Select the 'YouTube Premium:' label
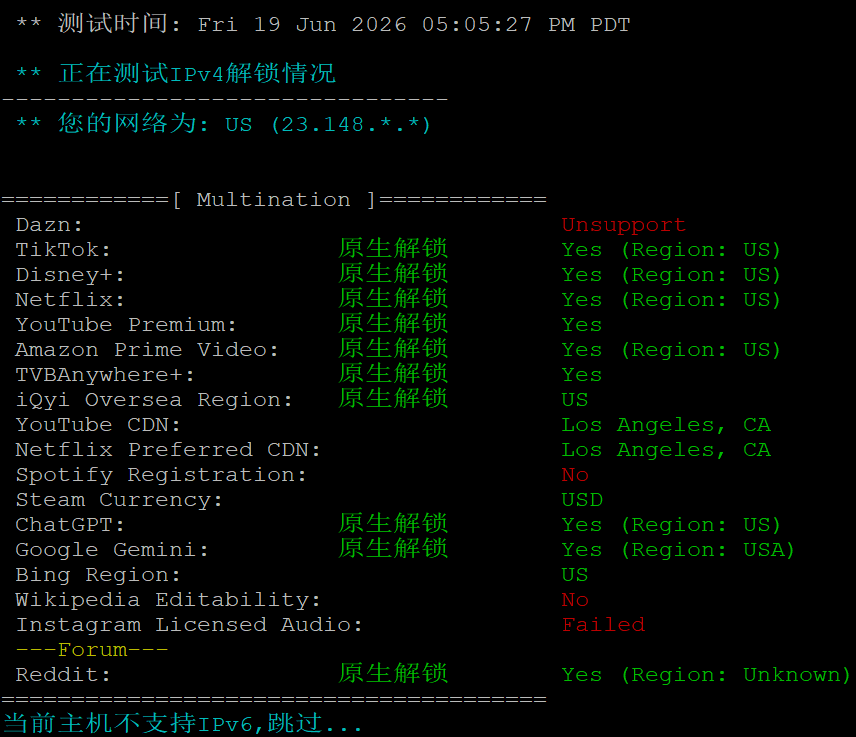The image size is (856, 737). (x=126, y=325)
